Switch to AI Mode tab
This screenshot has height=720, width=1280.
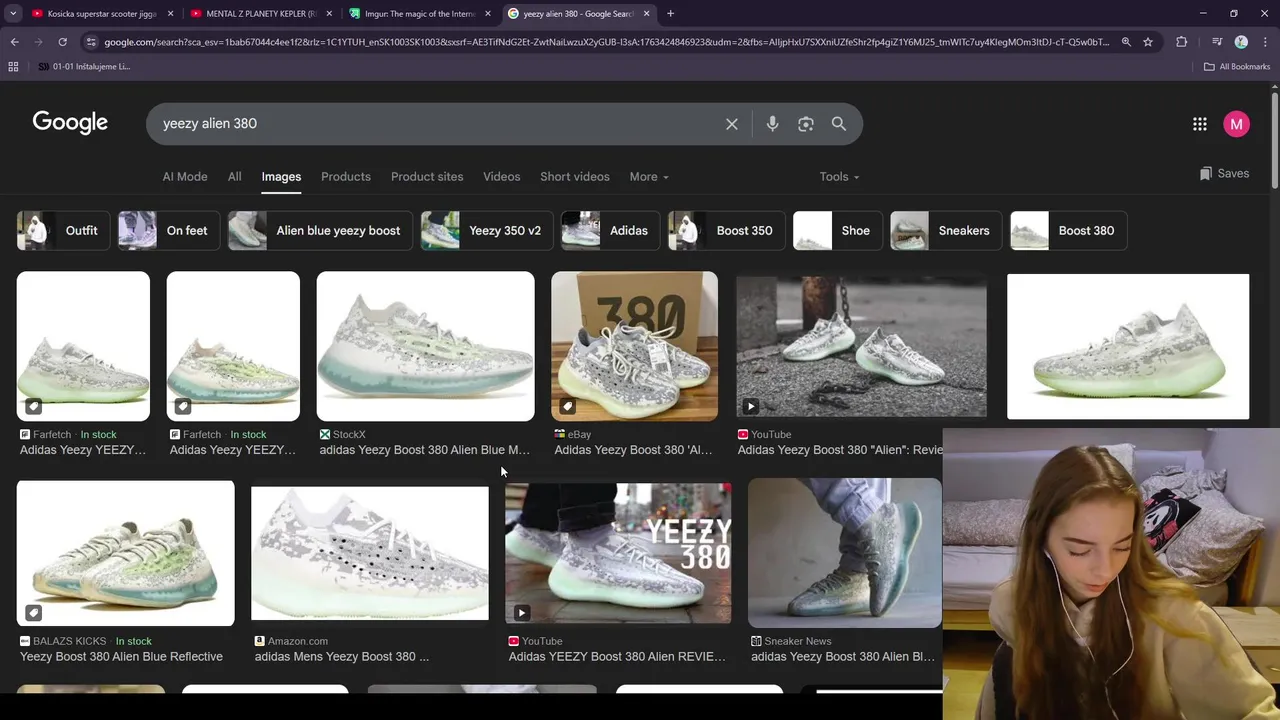pyautogui.click(x=185, y=176)
